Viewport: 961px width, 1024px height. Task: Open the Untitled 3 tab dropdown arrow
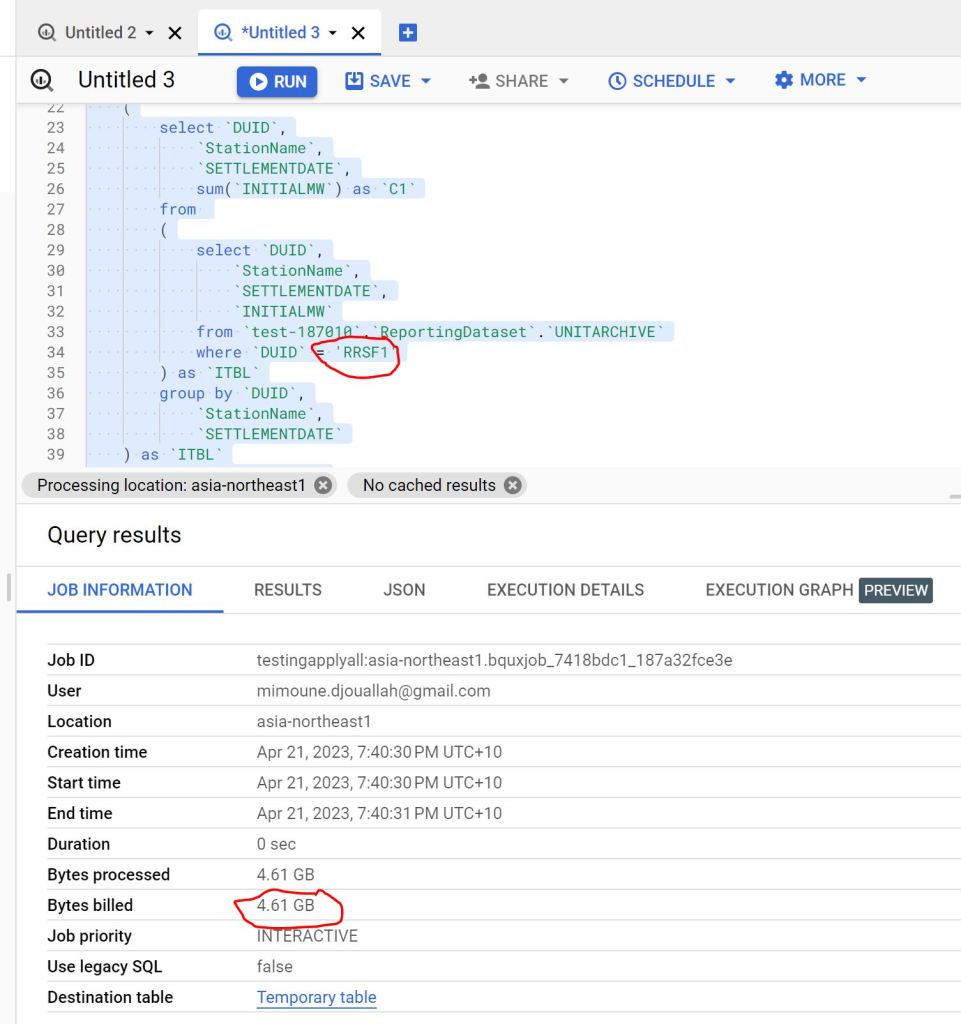(x=333, y=33)
